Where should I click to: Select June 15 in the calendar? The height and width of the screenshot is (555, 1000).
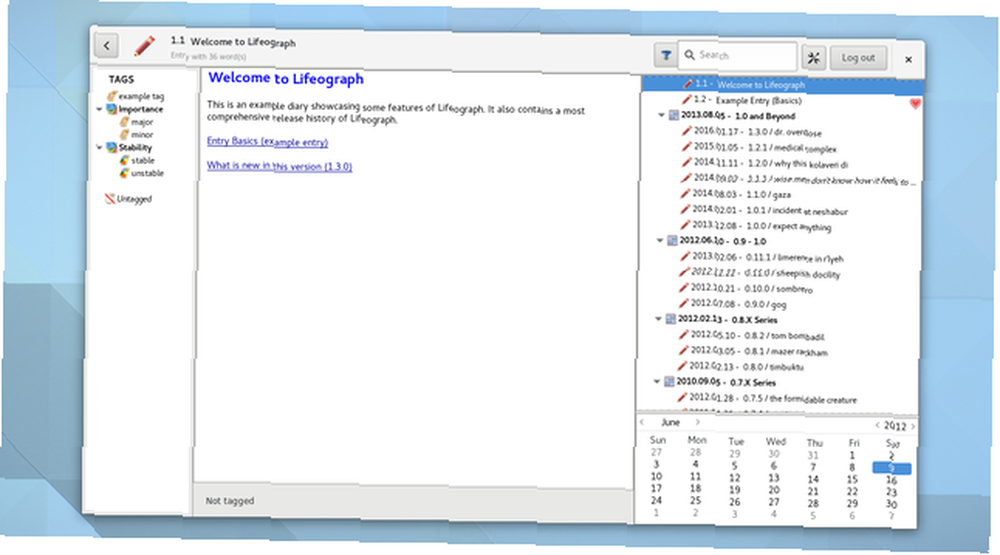(852, 479)
